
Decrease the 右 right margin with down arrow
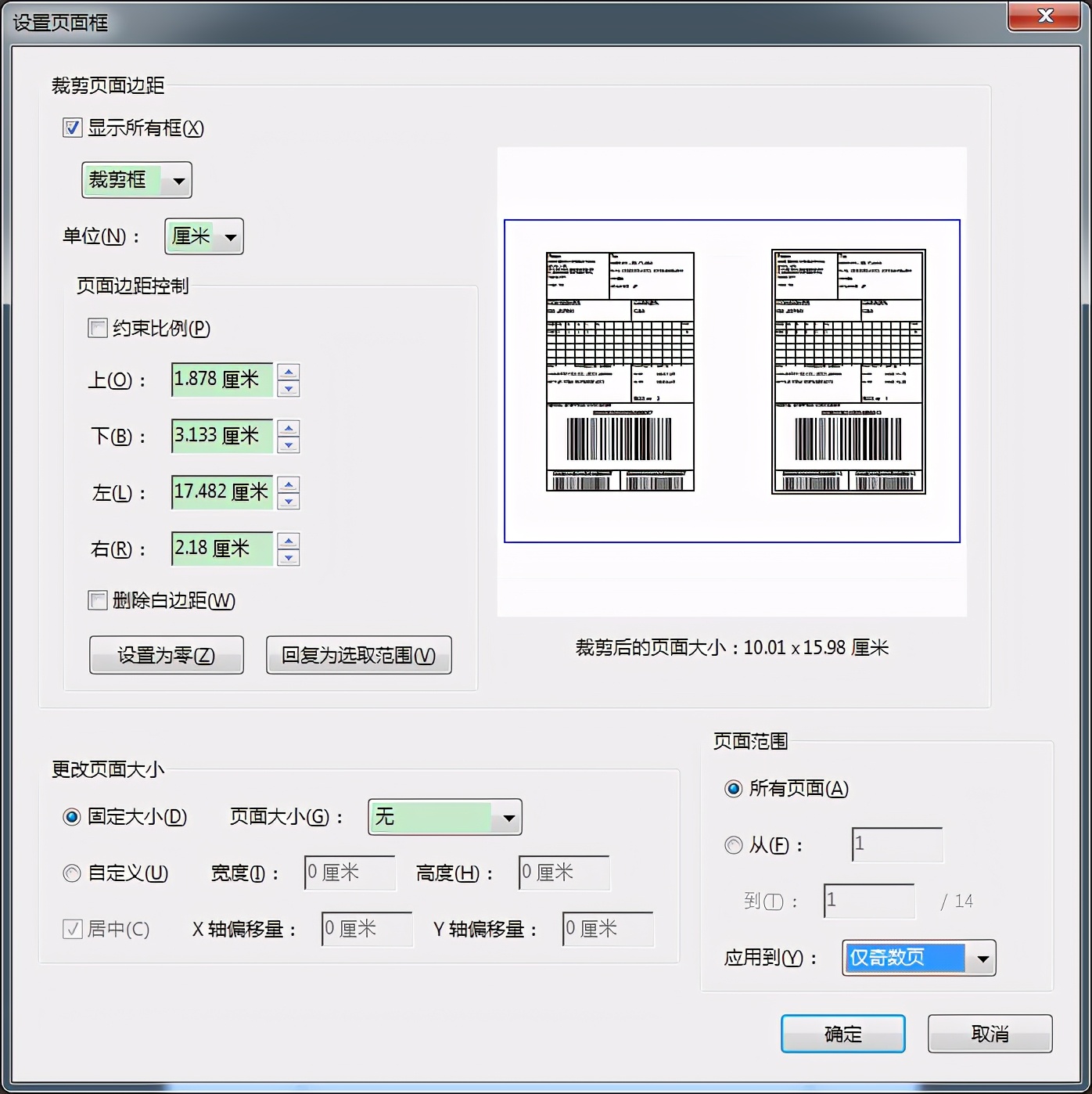289,557
